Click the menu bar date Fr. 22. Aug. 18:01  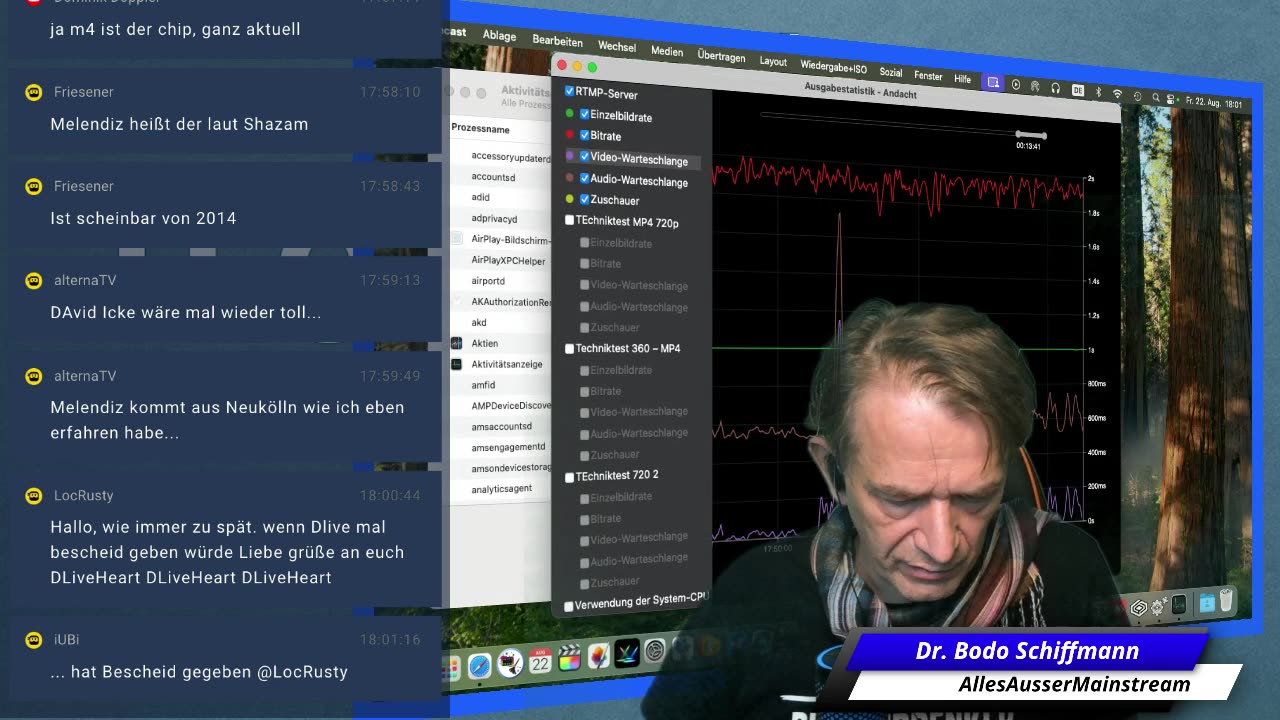click(x=1213, y=102)
